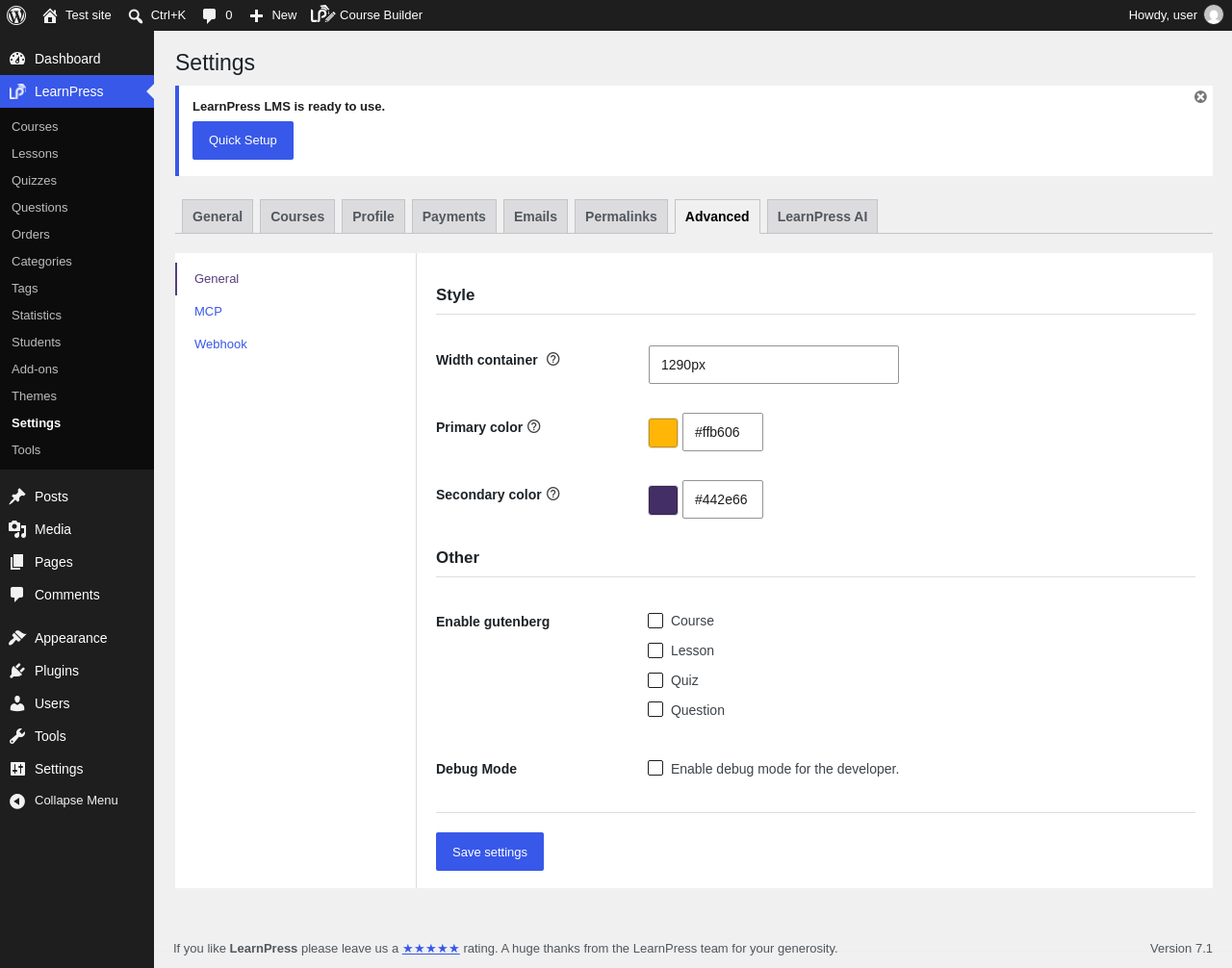Open the Course Builder icon
The image size is (1232, 968).
pyautogui.click(x=322, y=14)
